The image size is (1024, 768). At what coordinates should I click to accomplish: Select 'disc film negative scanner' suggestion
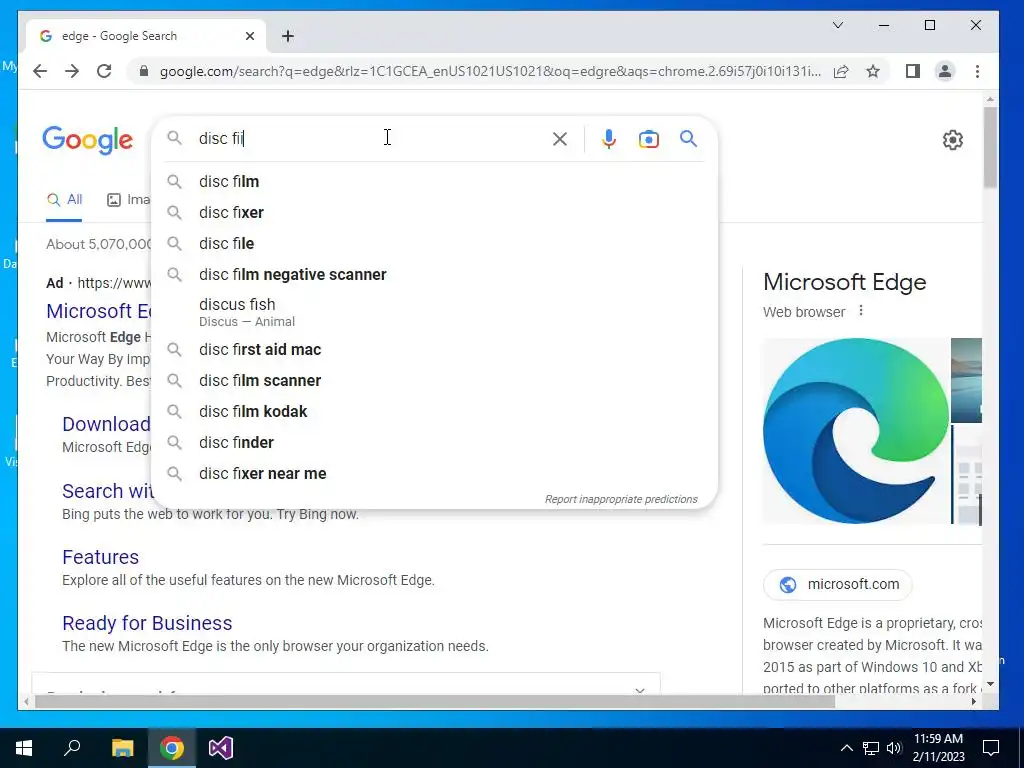[x=434, y=274]
